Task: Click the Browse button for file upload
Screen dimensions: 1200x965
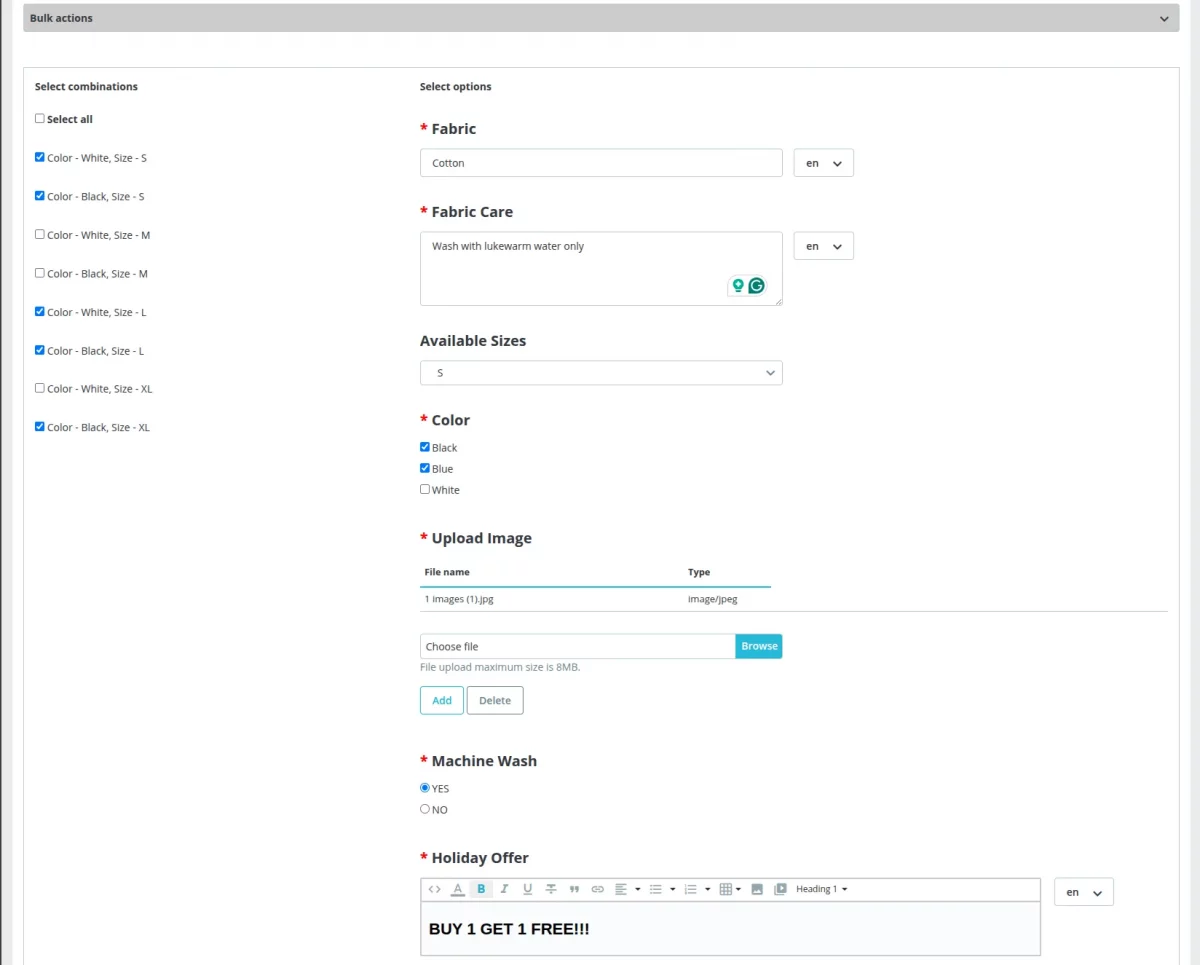Action: pos(758,646)
